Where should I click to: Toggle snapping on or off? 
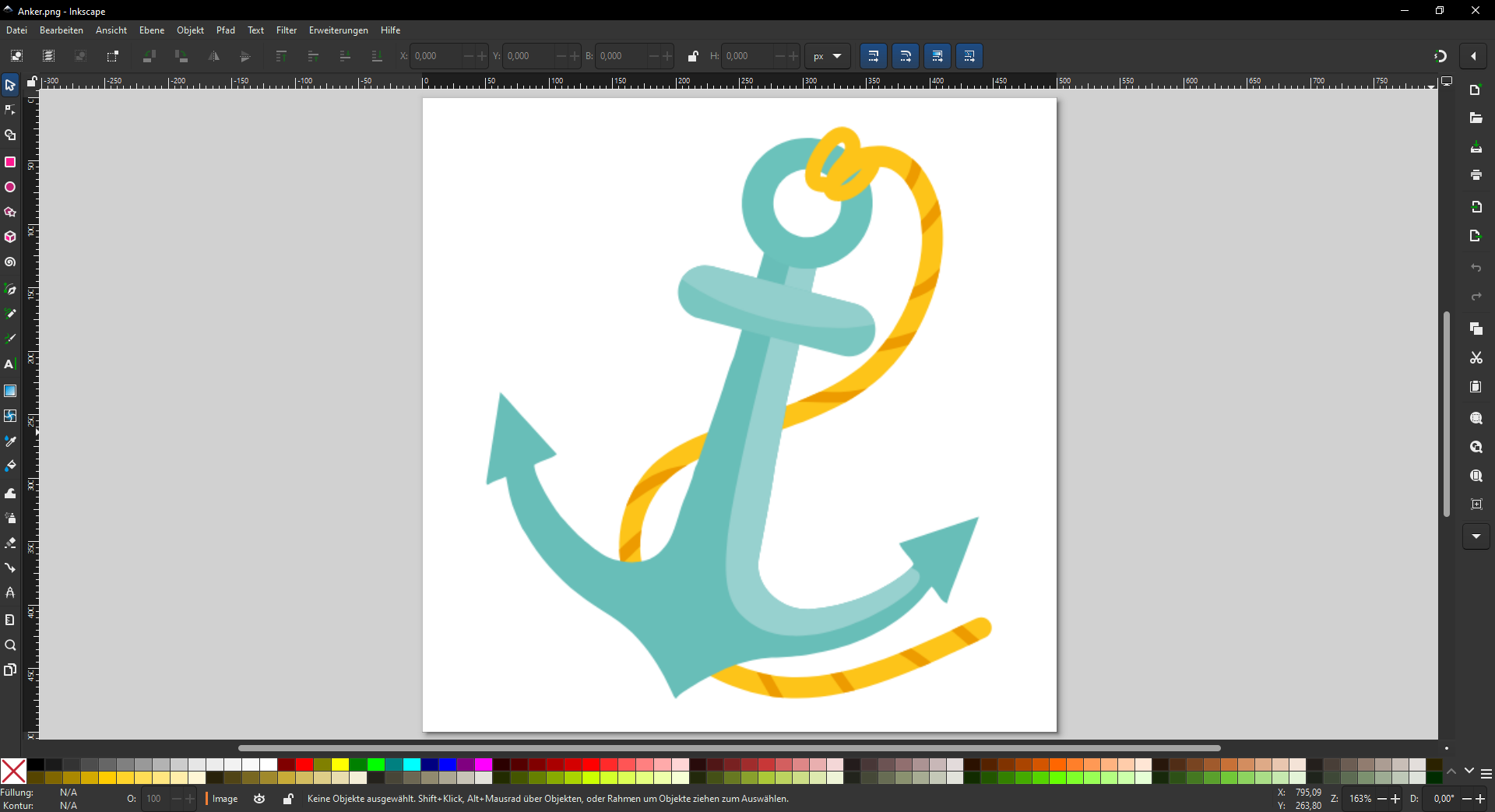click(x=1440, y=56)
